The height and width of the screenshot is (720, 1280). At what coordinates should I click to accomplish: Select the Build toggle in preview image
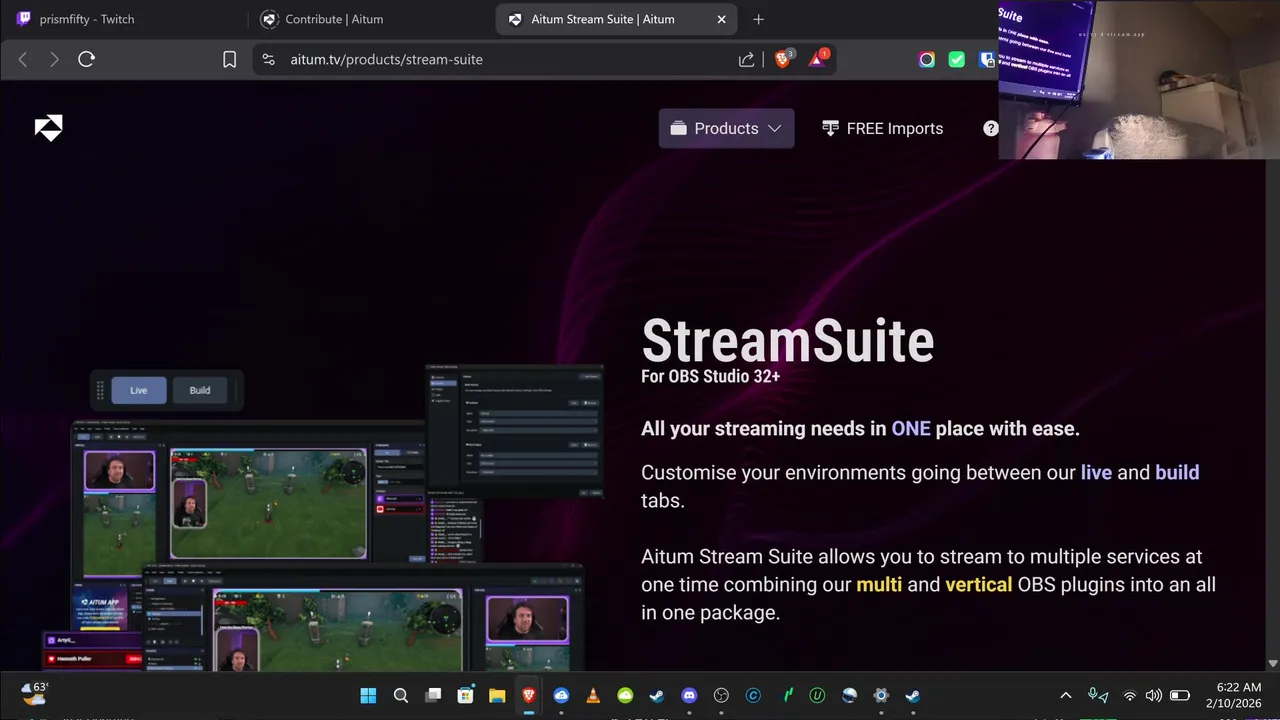click(200, 390)
